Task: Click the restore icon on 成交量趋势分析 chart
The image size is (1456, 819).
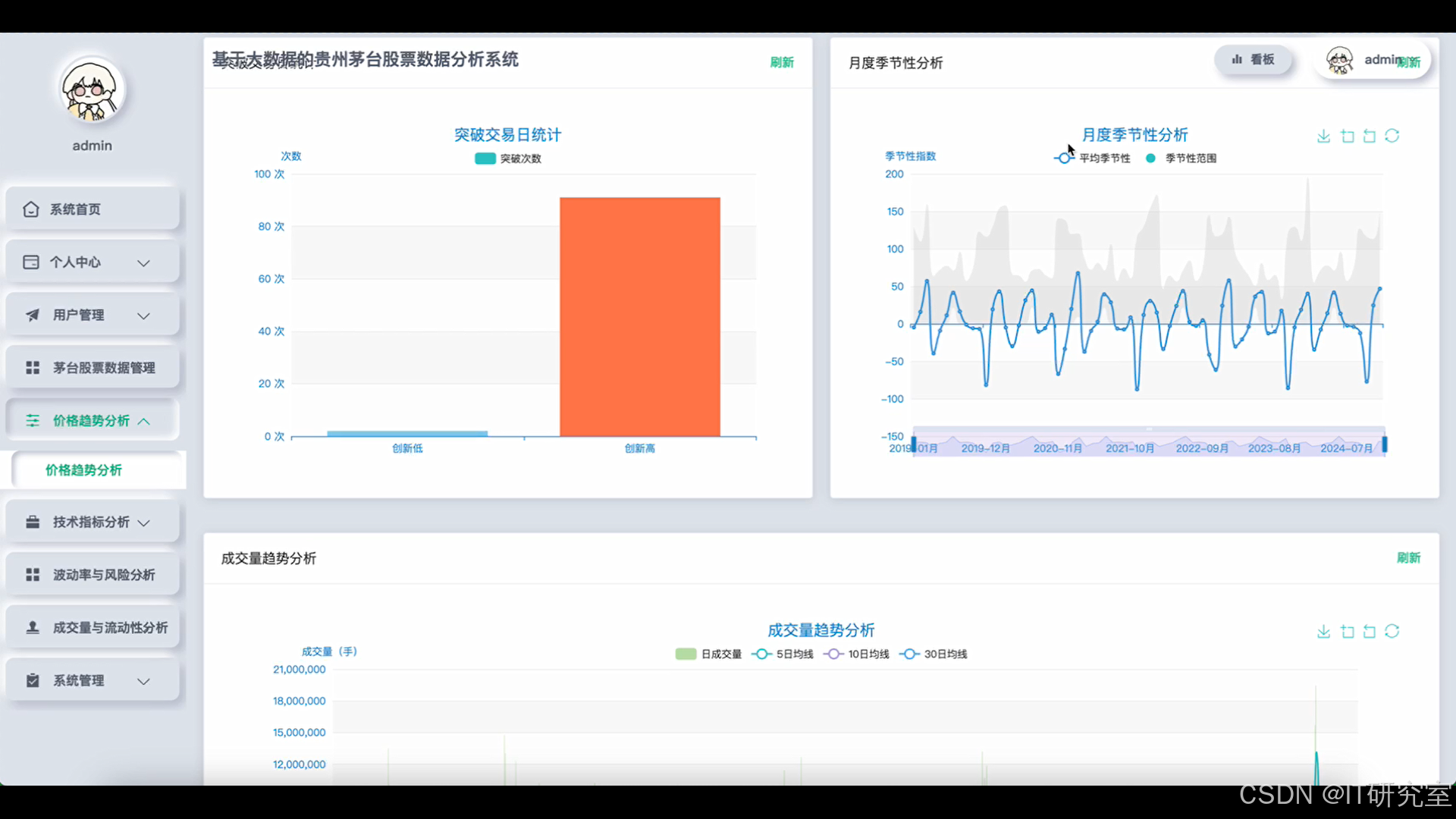Action: pos(1392,631)
